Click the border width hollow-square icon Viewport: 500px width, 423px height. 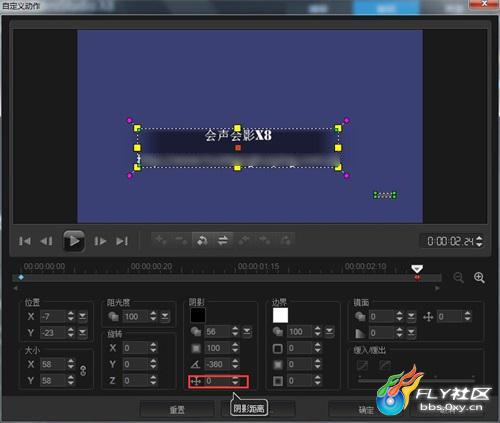pyautogui.click(x=278, y=348)
